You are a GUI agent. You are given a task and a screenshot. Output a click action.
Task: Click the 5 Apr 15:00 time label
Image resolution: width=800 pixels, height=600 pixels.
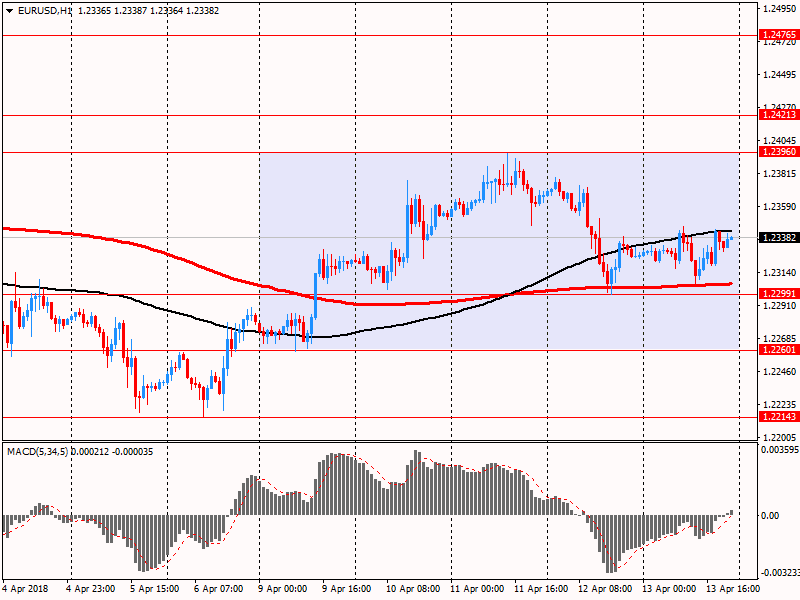[x=155, y=589]
